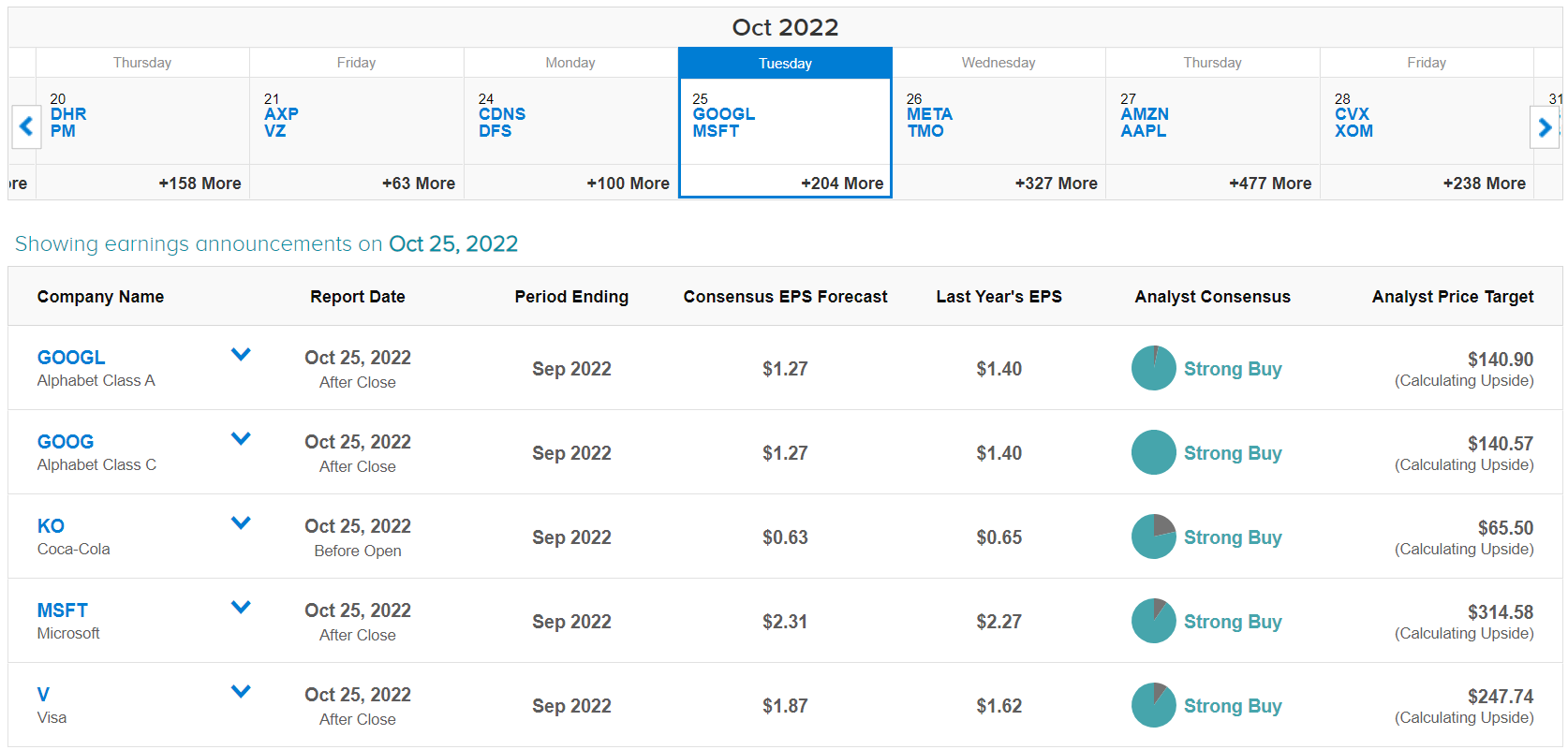
Task: Open AMZN ticker in calendar
Action: (1145, 114)
